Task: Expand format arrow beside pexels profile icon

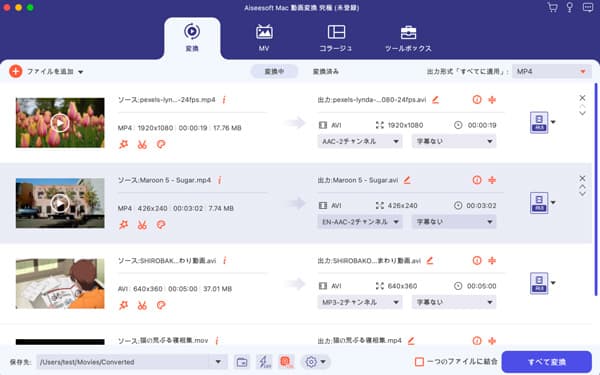Action: [553, 122]
